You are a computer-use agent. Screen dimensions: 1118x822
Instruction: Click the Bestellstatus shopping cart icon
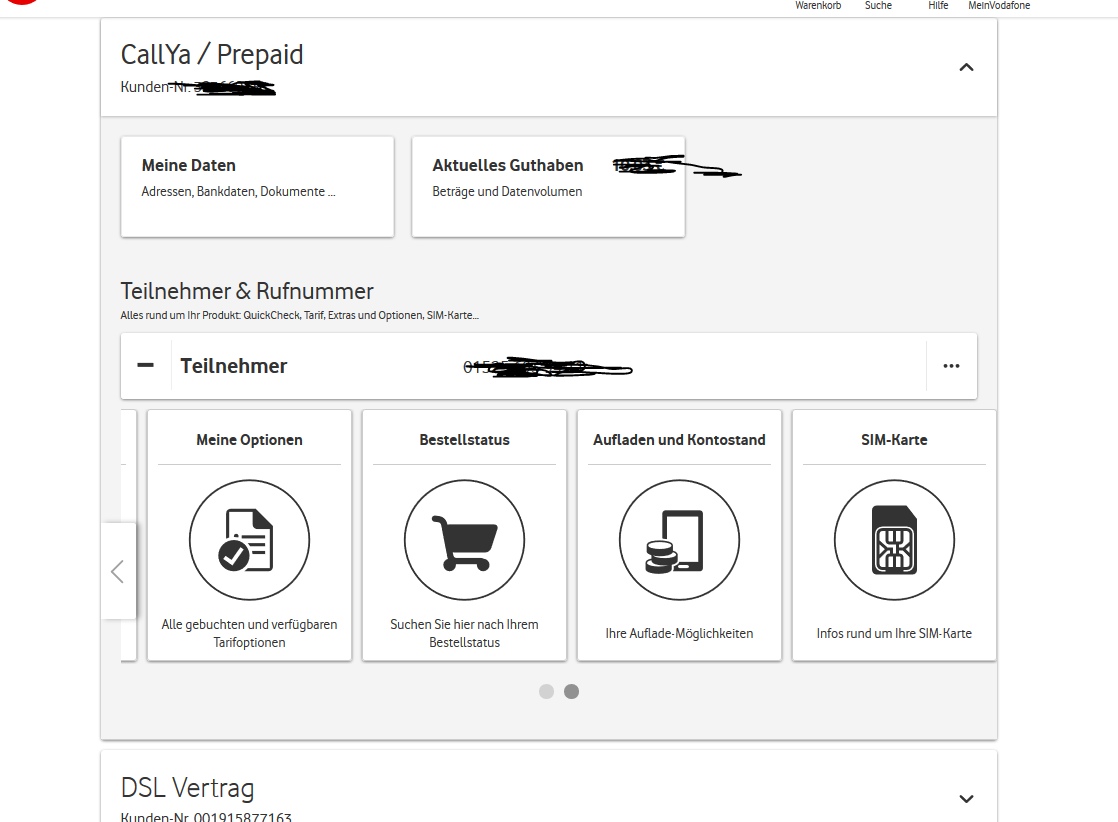coord(464,540)
